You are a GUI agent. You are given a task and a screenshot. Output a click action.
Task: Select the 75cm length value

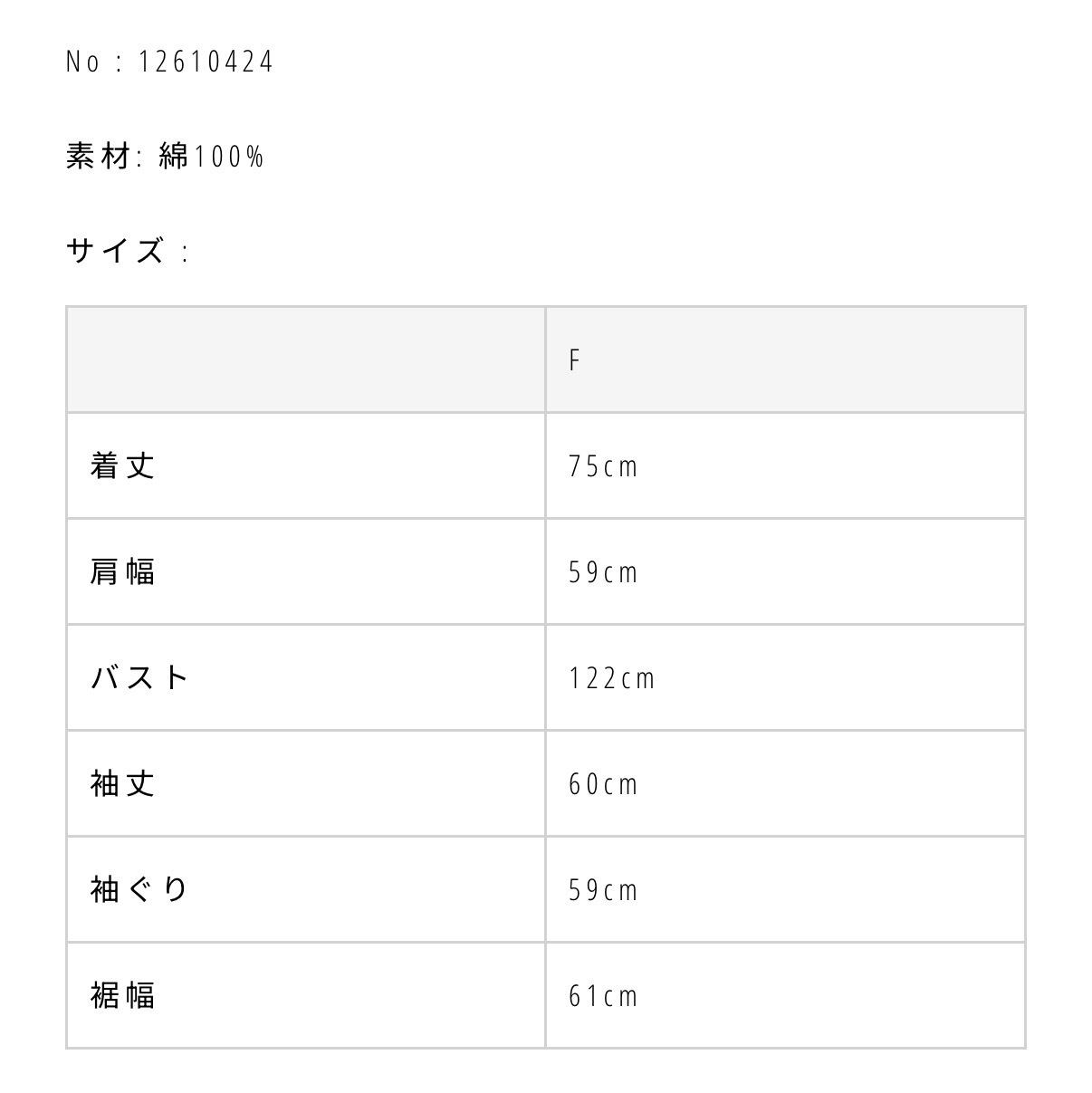tap(603, 466)
